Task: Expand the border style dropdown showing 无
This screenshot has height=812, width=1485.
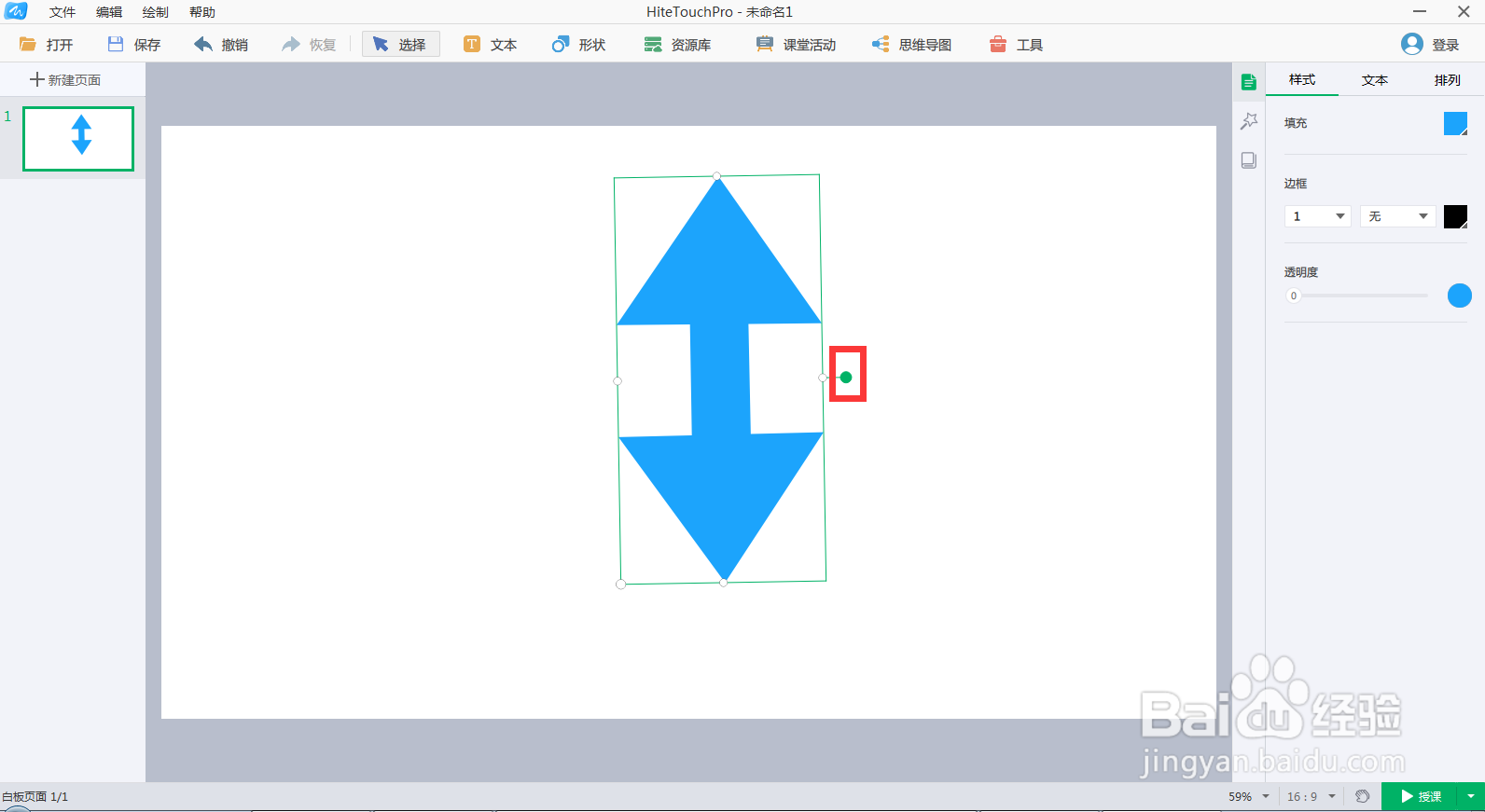Action: point(1397,216)
